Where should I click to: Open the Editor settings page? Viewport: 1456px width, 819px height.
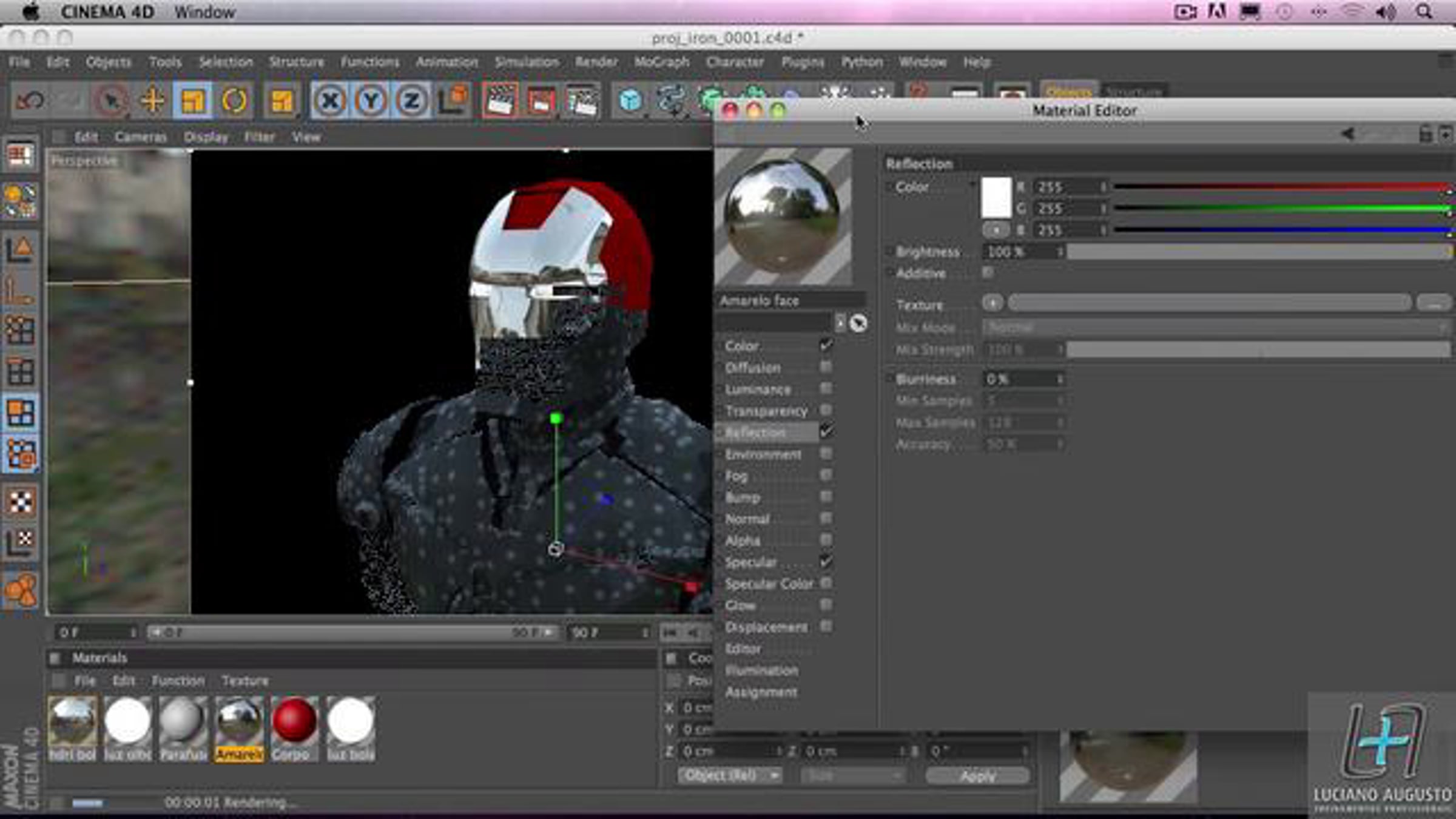pos(743,649)
